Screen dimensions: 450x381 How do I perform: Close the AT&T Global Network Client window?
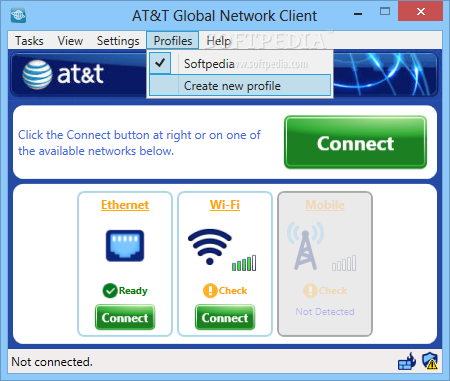(x=421, y=12)
